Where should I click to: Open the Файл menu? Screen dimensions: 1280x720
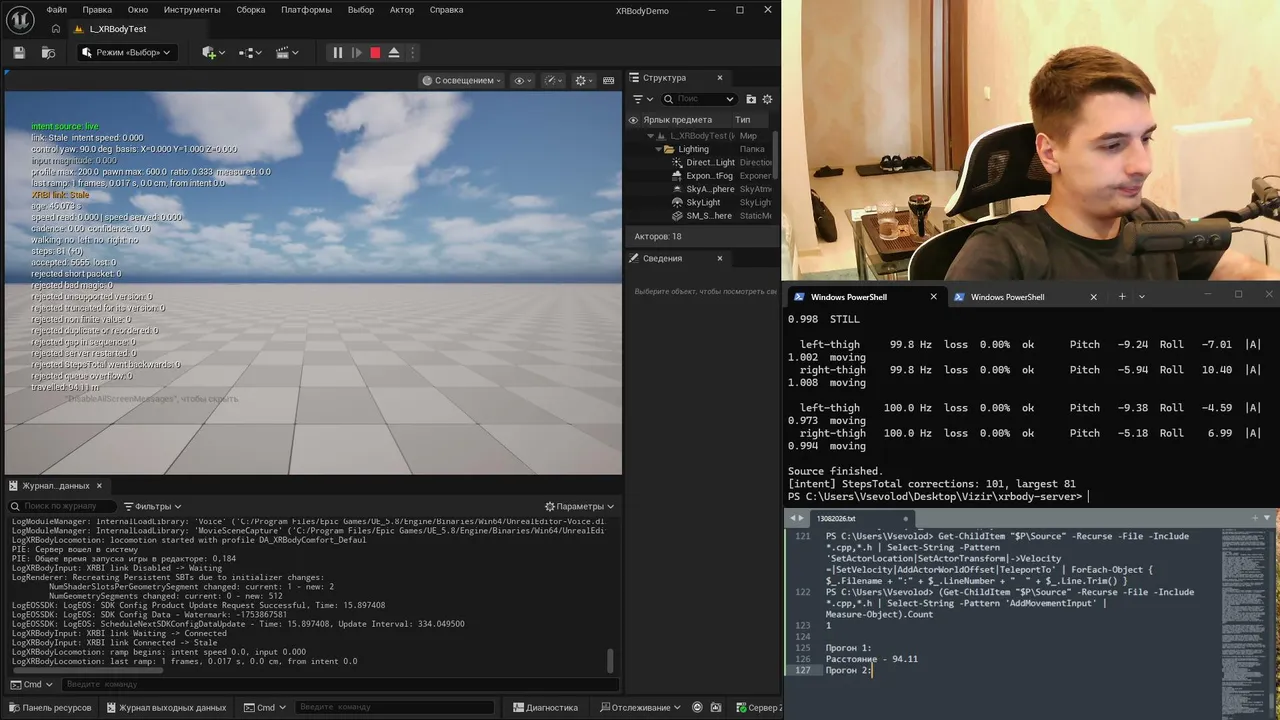57,10
